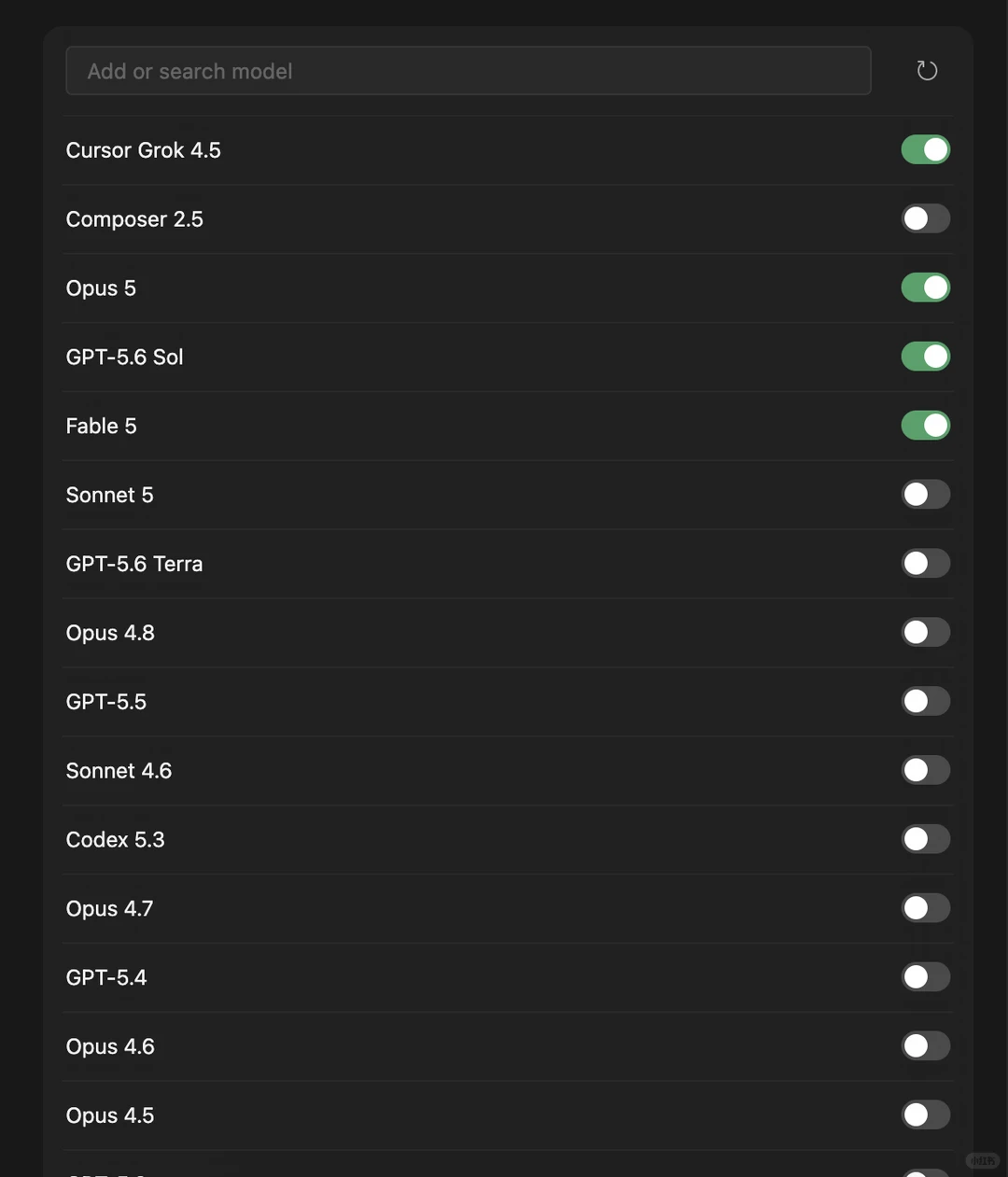Click the Codex 5.3 model name
1008x1177 pixels.
click(x=115, y=840)
